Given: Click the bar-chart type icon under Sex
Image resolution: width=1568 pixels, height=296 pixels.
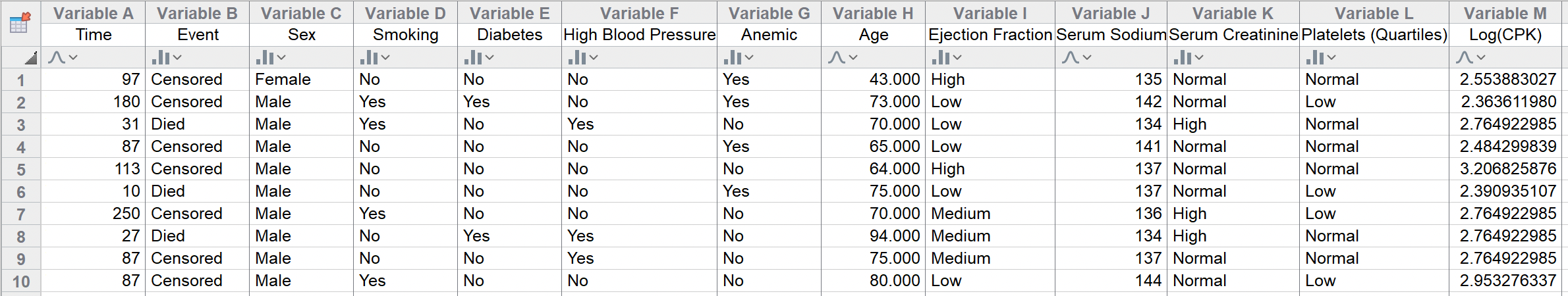Looking at the screenshot, I should [265, 58].
